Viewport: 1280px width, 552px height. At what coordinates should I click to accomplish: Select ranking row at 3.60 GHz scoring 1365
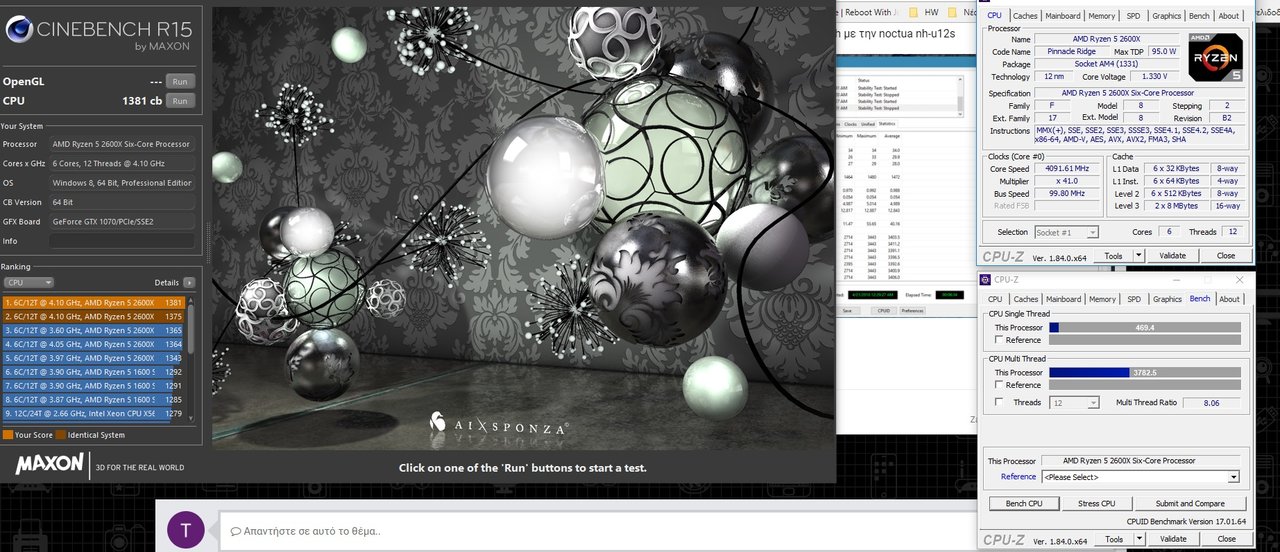click(x=94, y=330)
